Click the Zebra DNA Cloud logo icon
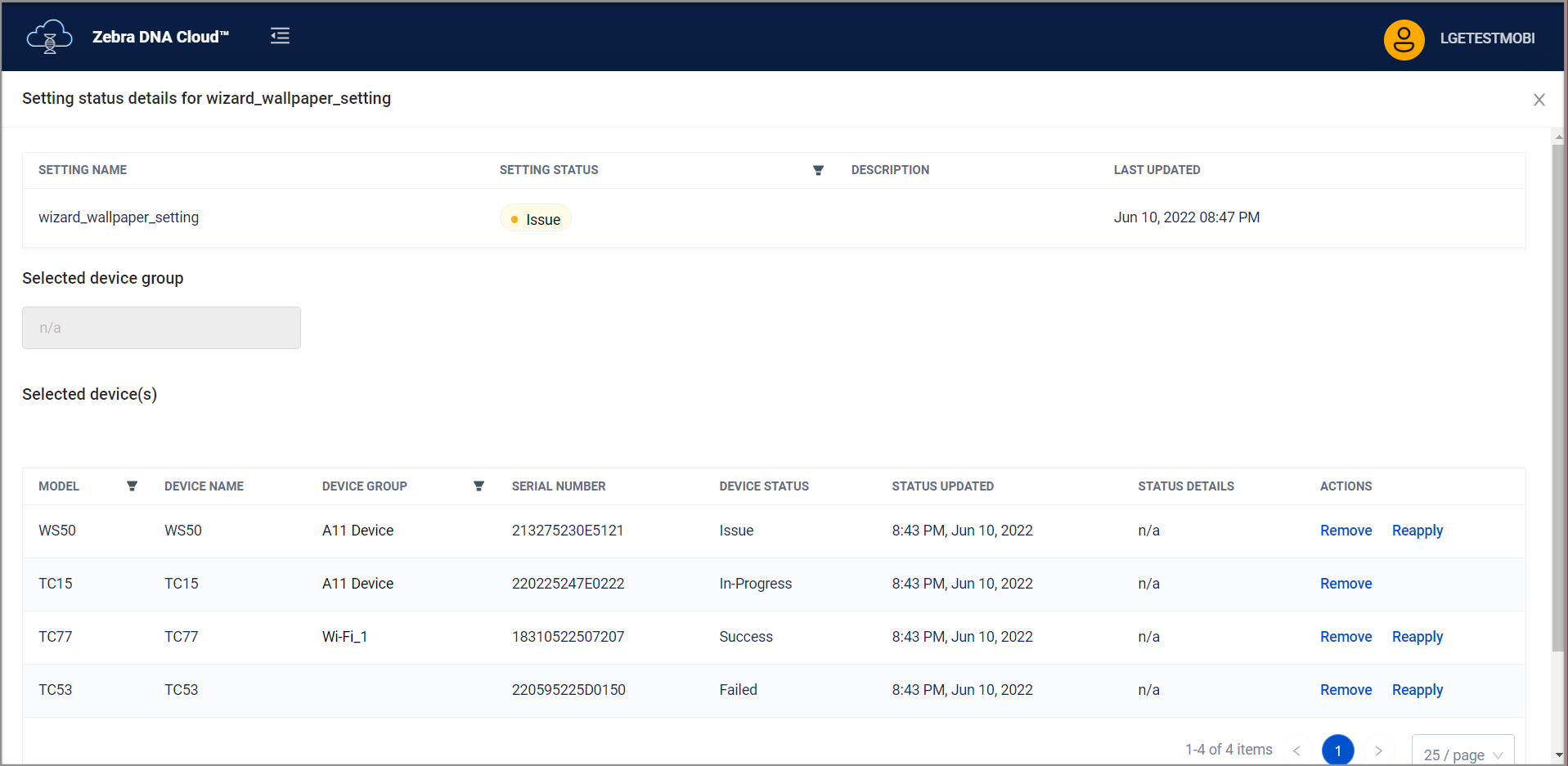 pyautogui.click(x=49, y=37)
